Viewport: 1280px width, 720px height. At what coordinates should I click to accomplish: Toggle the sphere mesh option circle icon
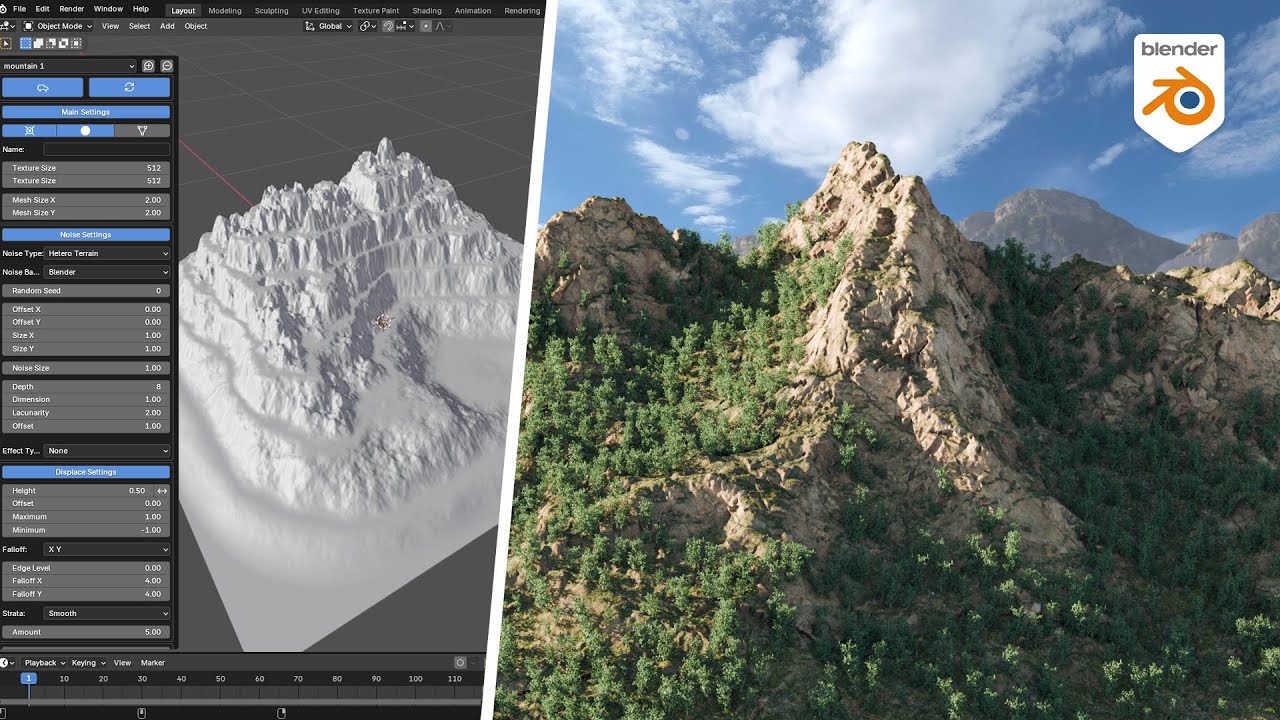pyautogui.click(x=85, y=131)
